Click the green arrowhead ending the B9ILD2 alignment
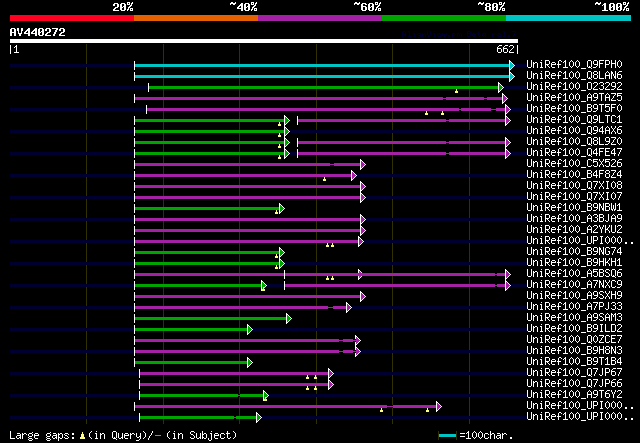This screenshot has width=640, height=443. pos(250,329)
